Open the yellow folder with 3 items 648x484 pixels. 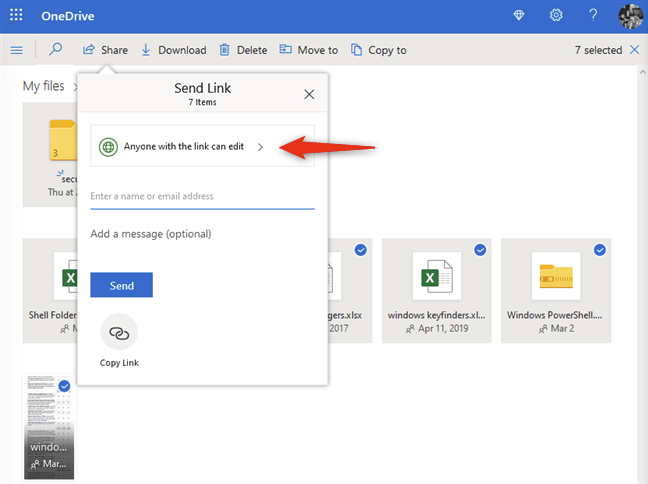(x=63, y=140)
